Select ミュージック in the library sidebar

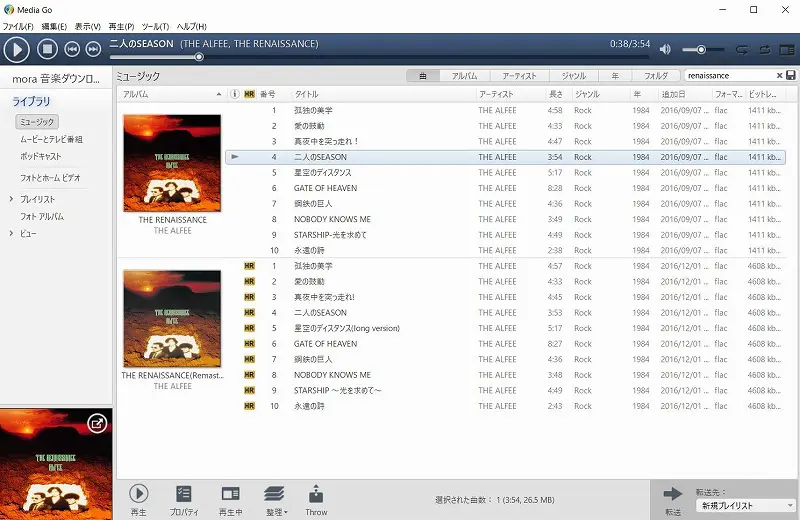pyautogui.click(x=37, y=122)
